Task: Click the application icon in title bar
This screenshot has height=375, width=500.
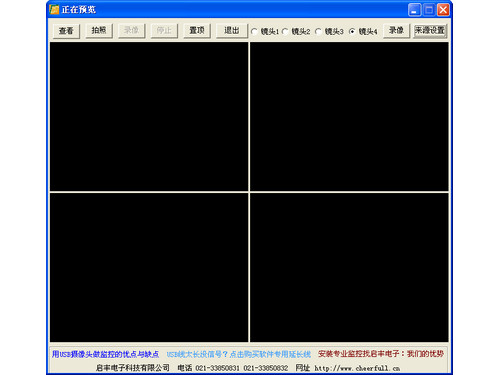Action: pos(54,9)
